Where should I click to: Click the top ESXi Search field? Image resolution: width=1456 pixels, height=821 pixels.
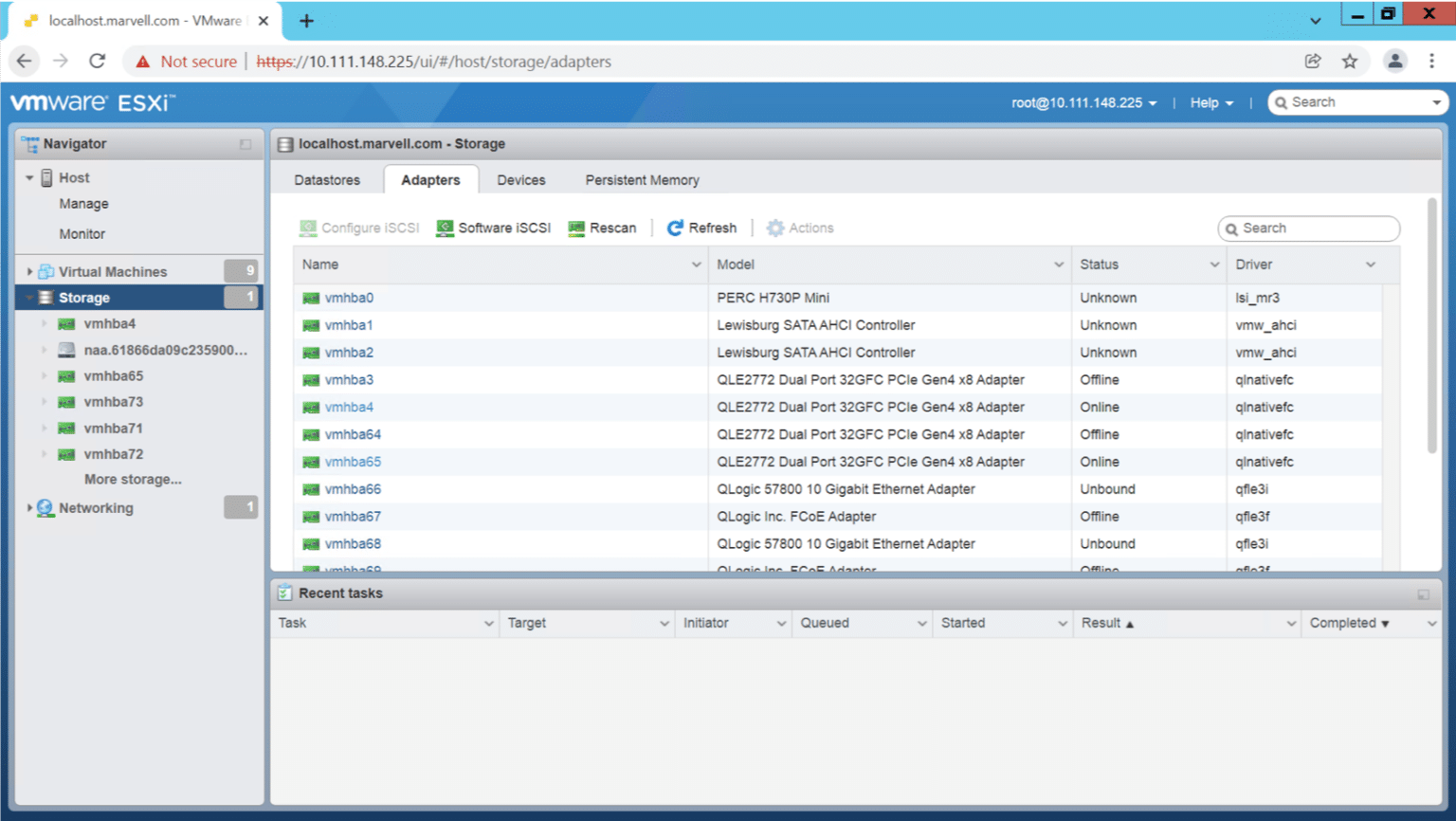[1357, 102]
